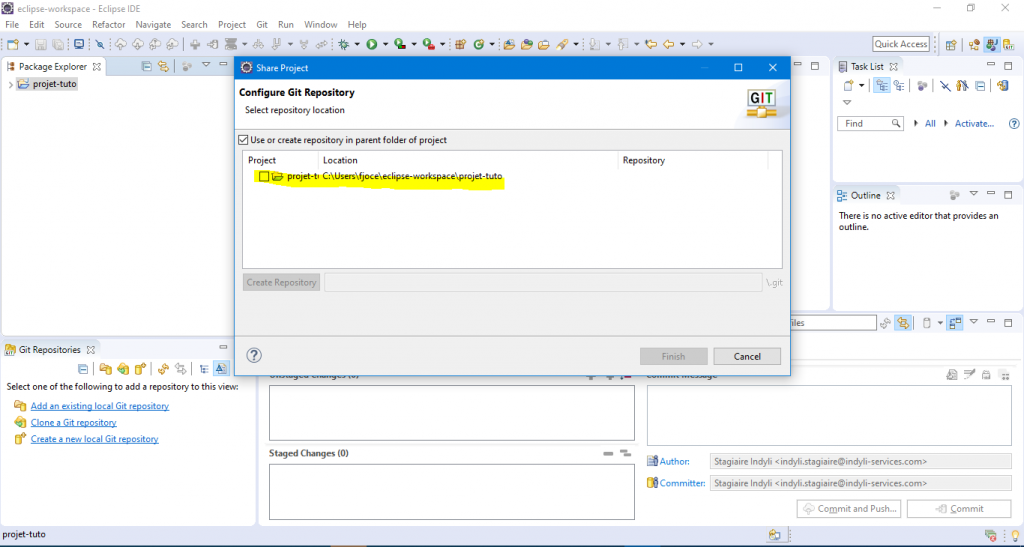
Task: Click Add an existing local Git repository link
Action: [99, 406]
